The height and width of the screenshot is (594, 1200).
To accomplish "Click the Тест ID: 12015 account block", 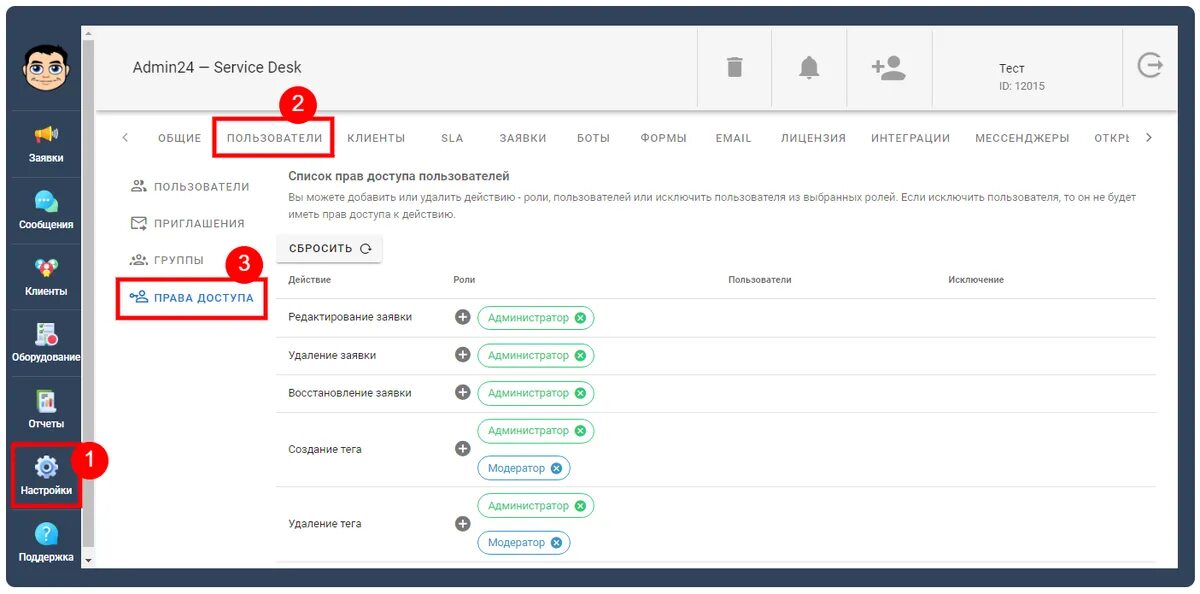I will (x=1022, y=76).
